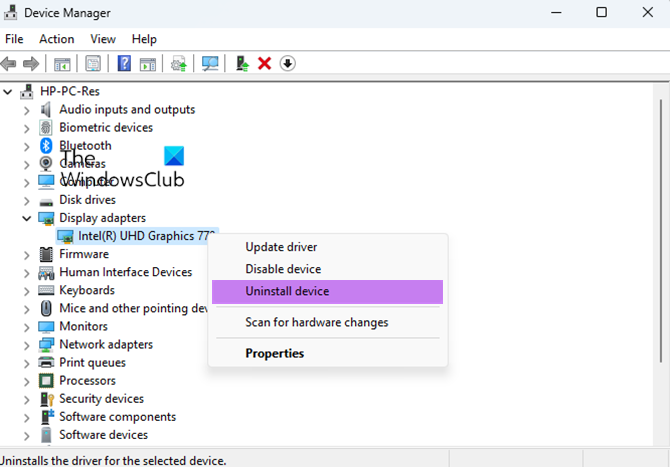Open the File menu
This screenshot has height=468, width=670.
coord(14,39)
